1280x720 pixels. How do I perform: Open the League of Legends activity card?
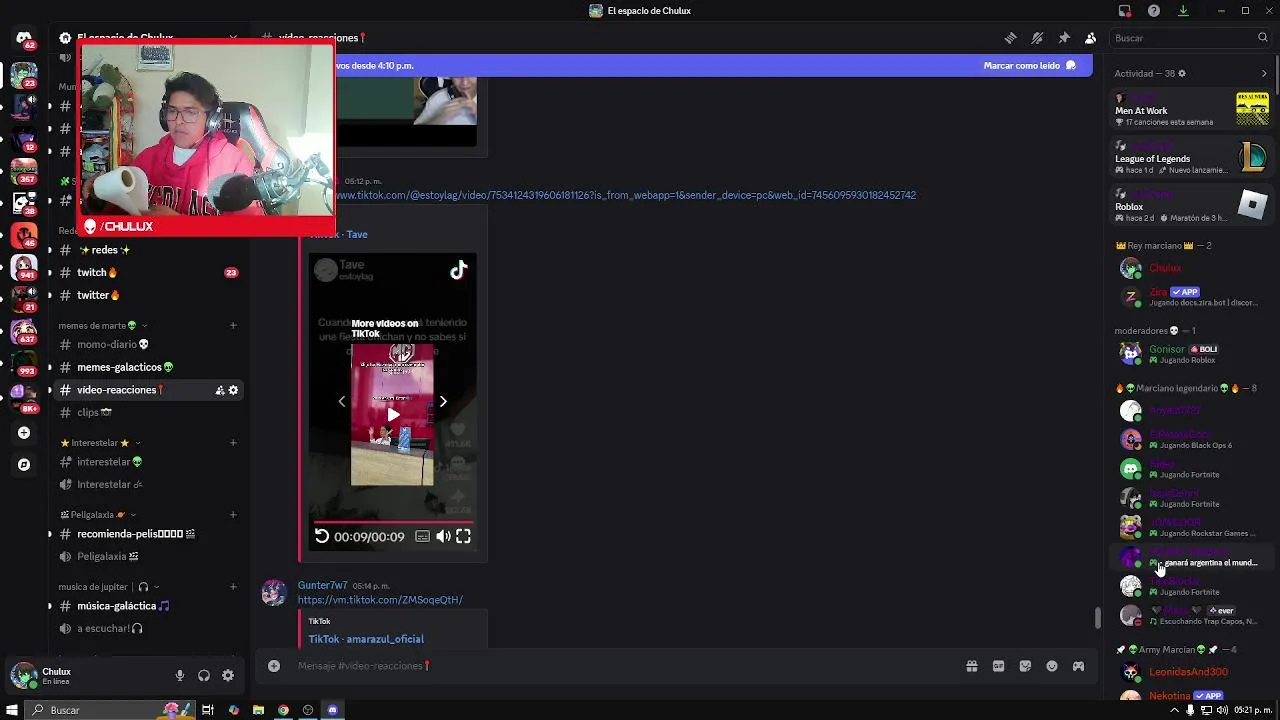(x=1191, y=157)
